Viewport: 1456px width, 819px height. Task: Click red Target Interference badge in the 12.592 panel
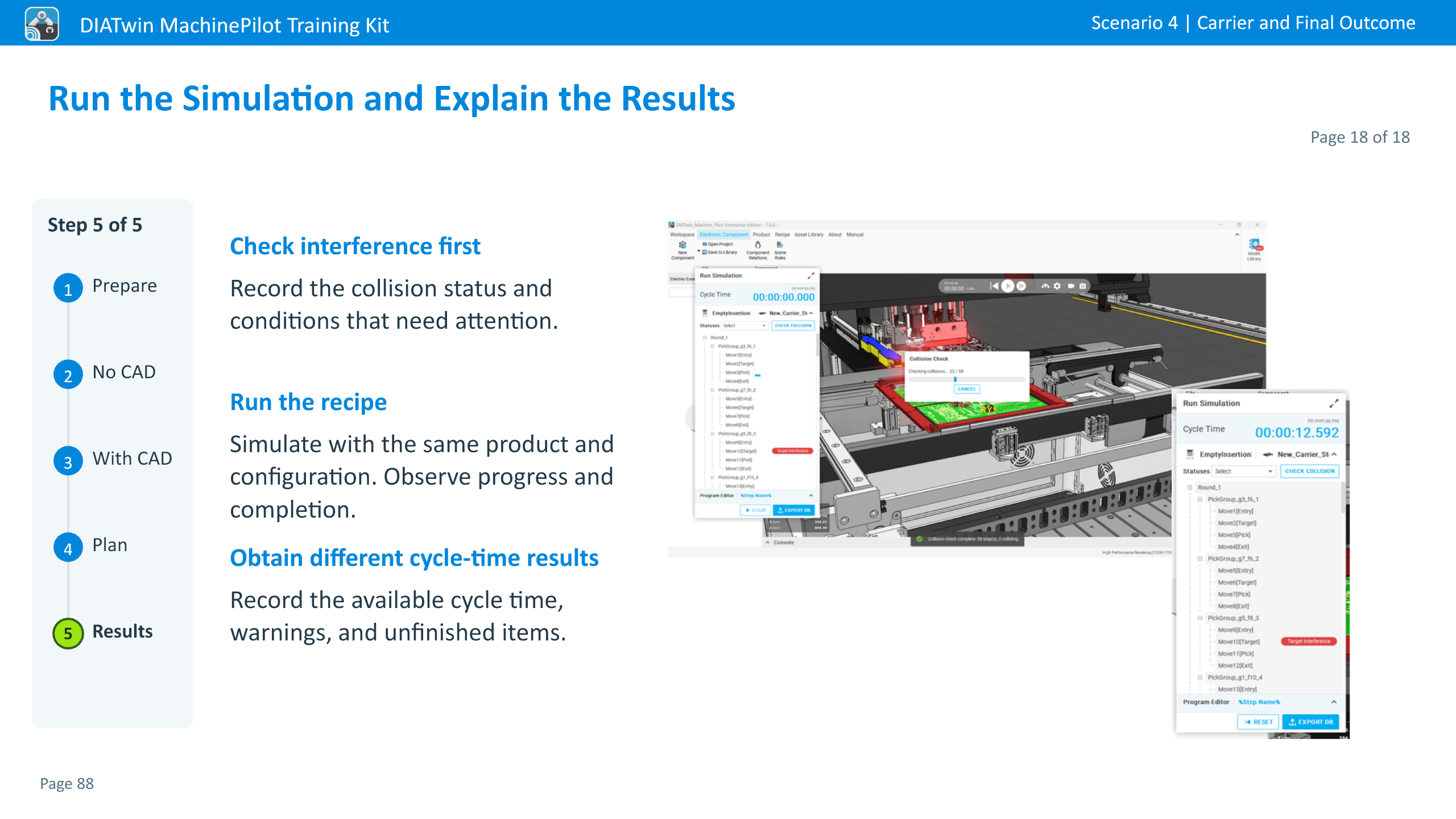pyautogui.click(x=1309, y=642)
